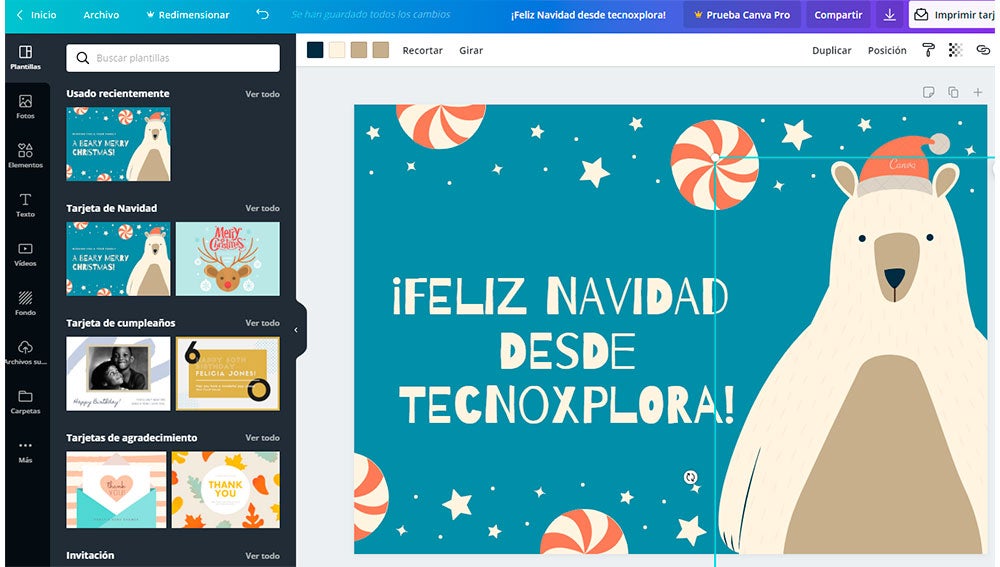Image resolution: width=1000 pixels, height=567 pixels.
Task: Click the Tarjeta de cumpleaños heading
Action: pos(121,323)
